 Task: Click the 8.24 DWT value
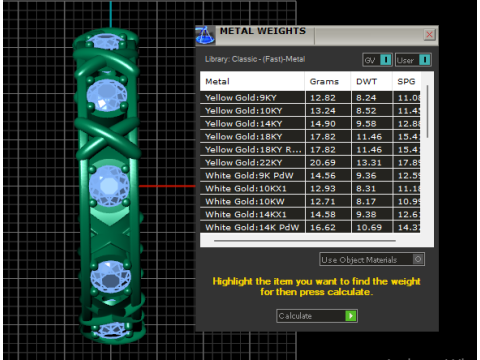click(366, 98)
